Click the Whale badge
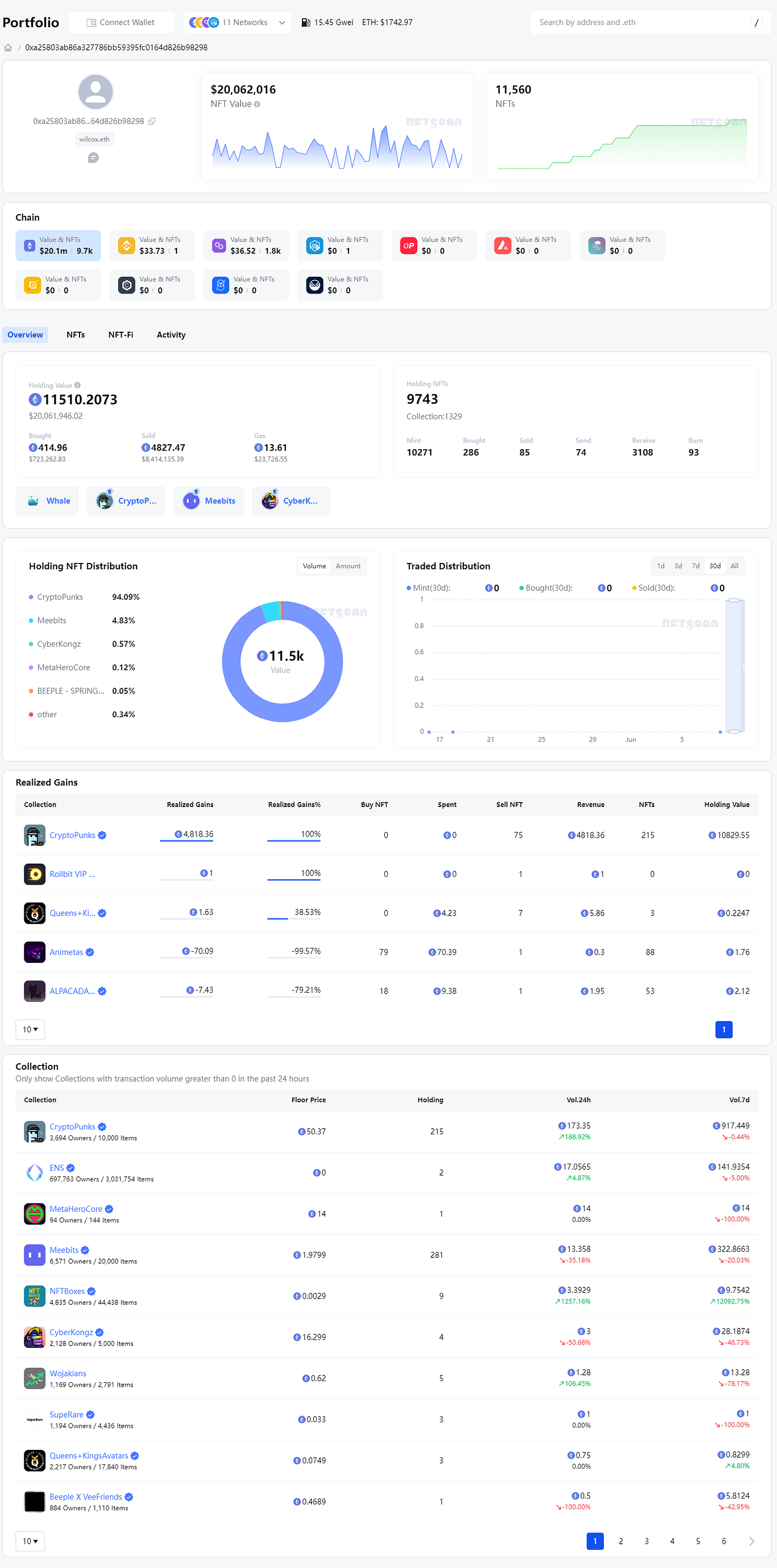The height and width of the screenshot is (1568, 777). (47, 501)
